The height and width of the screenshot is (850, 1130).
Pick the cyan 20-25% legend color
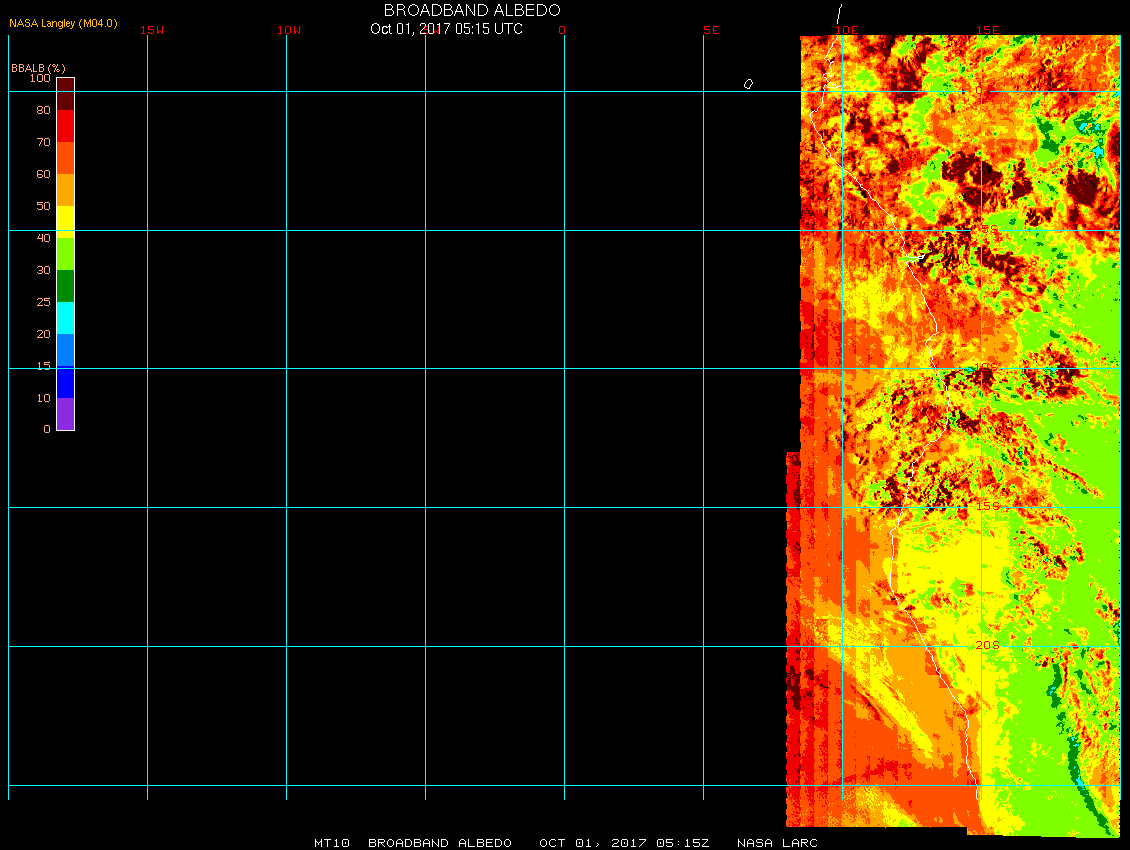pos(65,318)
